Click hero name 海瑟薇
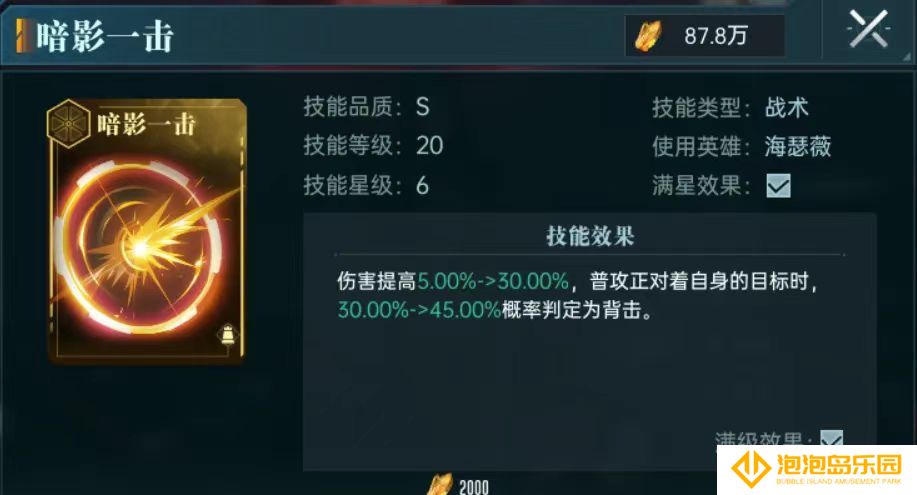The width and height of the screenshot is (917, 495). pos(798,146)
